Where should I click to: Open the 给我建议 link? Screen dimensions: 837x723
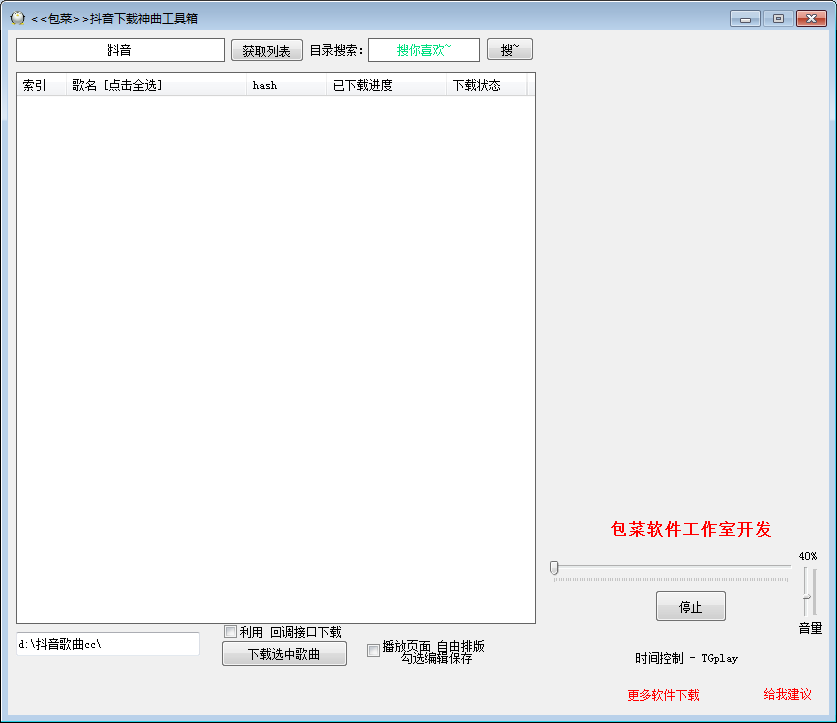(x=787, y=694)
